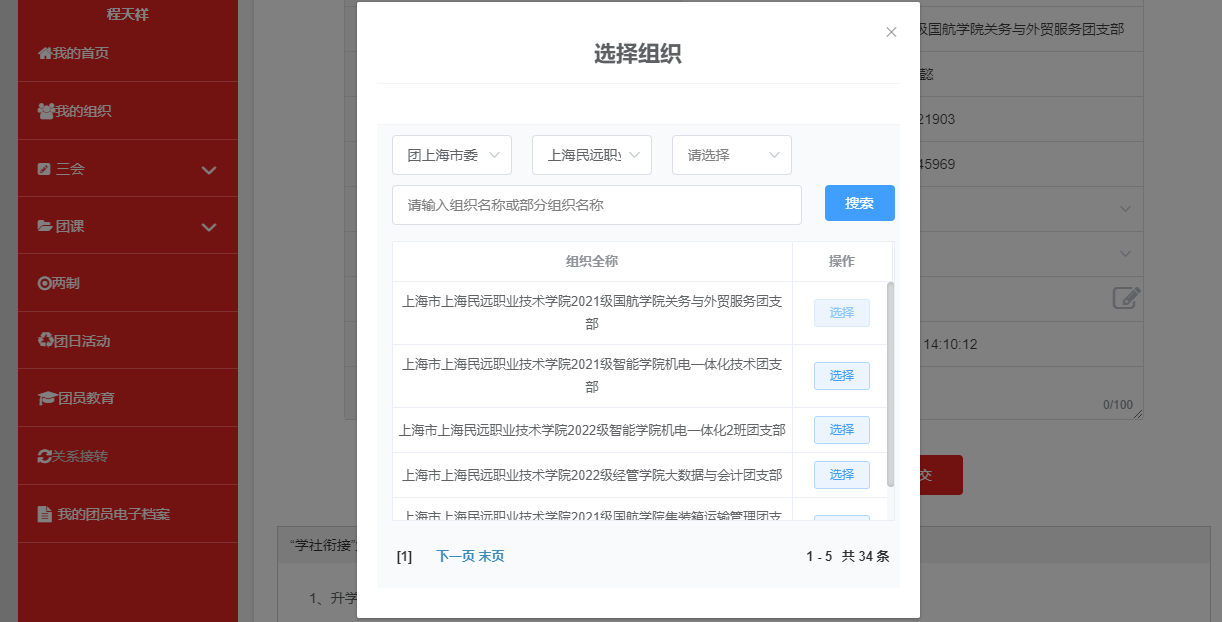The image size is (1222, 622).
Task: Click the pencil edit icon behind dialog
Action: coord(1126,298)
